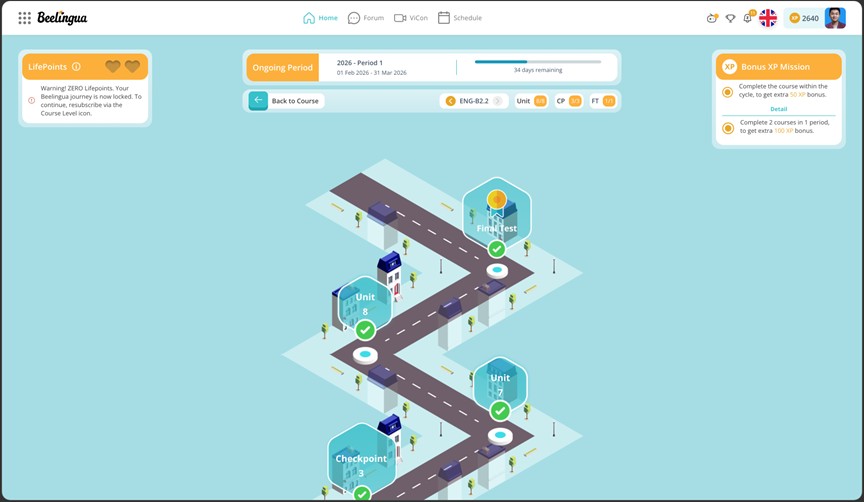
Task: Open the UK flag language selector
Action: point(768,18)
